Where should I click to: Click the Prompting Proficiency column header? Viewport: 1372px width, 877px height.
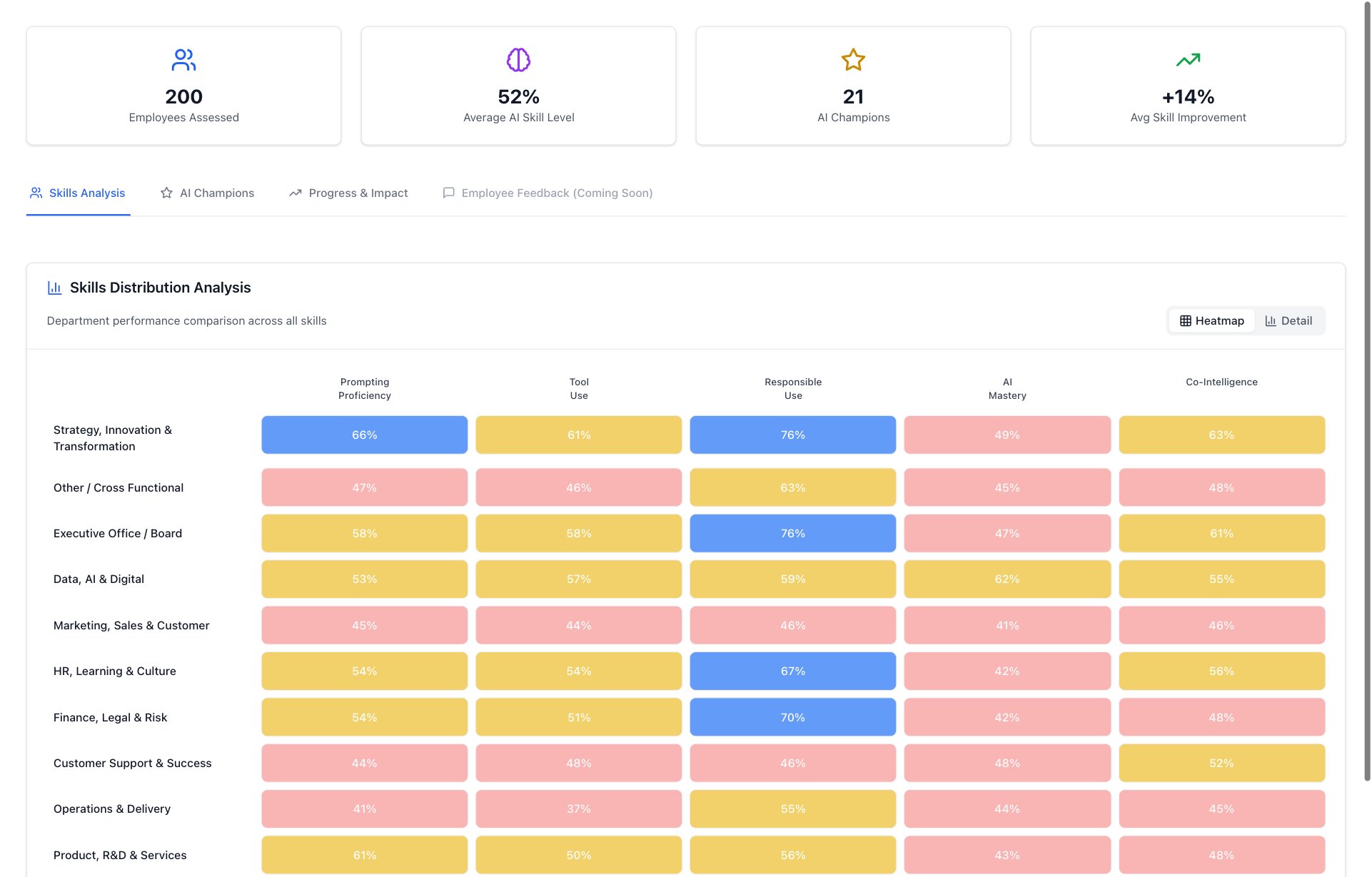coord(364,389)
